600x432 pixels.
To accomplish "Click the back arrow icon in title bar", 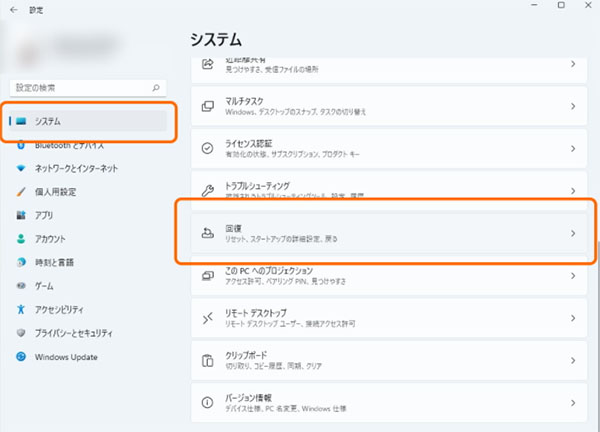I will (x=14, y=10).
